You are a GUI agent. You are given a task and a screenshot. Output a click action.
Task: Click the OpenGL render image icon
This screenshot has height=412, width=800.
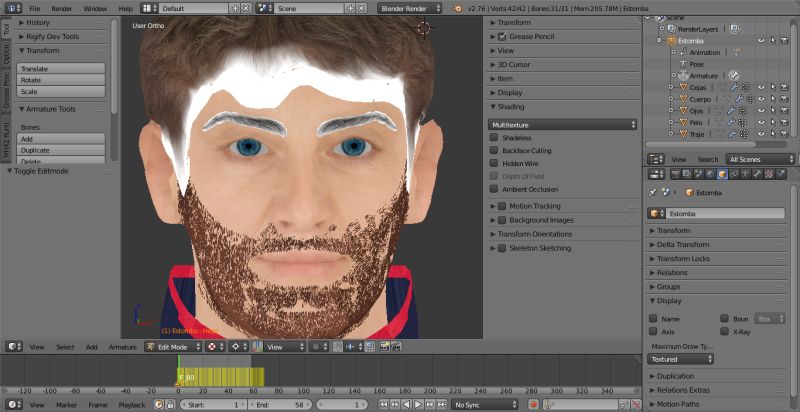[384, 347]
